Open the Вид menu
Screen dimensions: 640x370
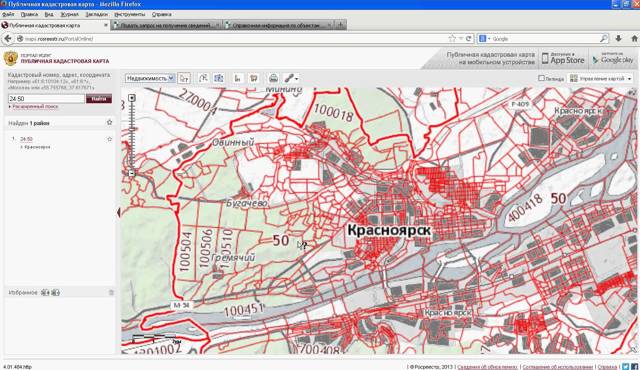pyautogui.click(x=49, y=14)
